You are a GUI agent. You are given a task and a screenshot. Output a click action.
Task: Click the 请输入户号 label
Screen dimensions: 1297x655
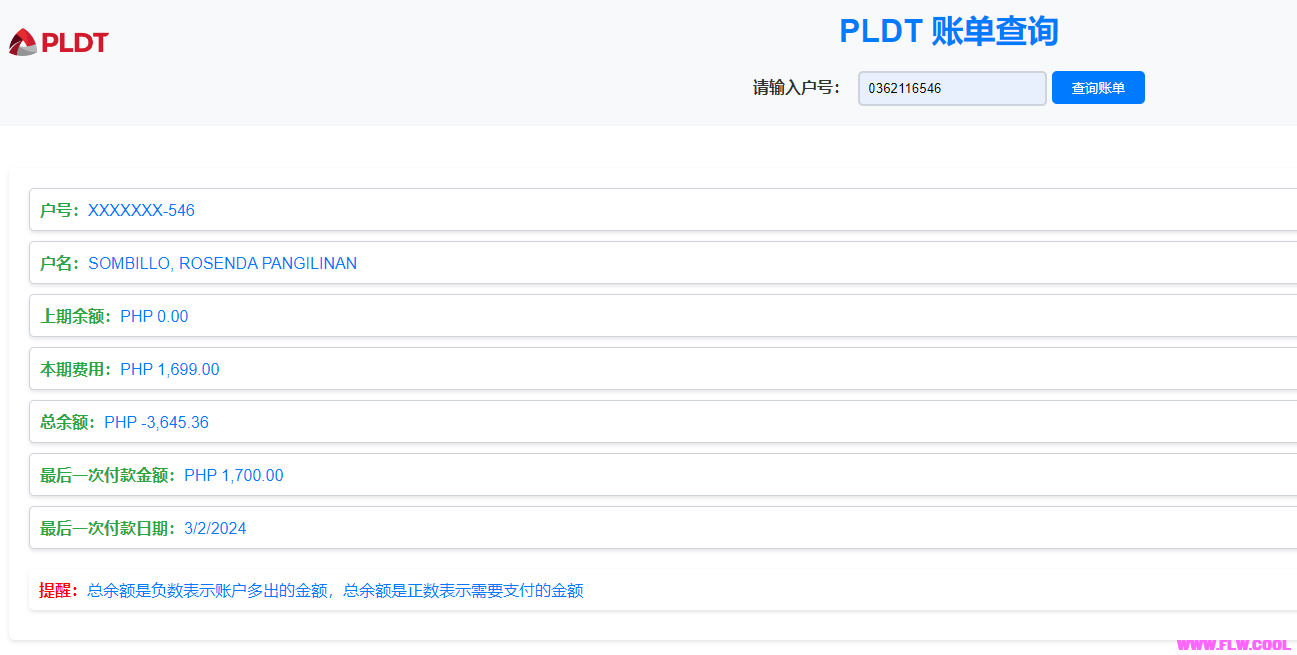(797, 88)
